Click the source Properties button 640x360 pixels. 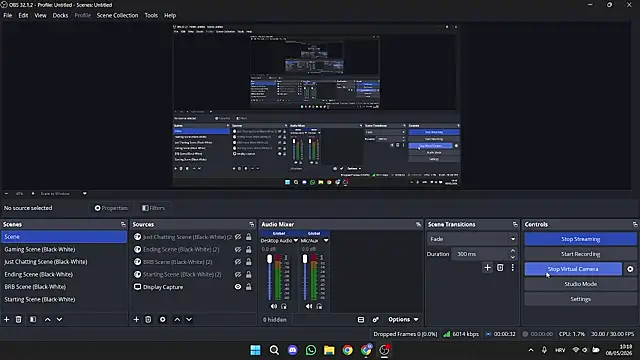pos(111,208)
